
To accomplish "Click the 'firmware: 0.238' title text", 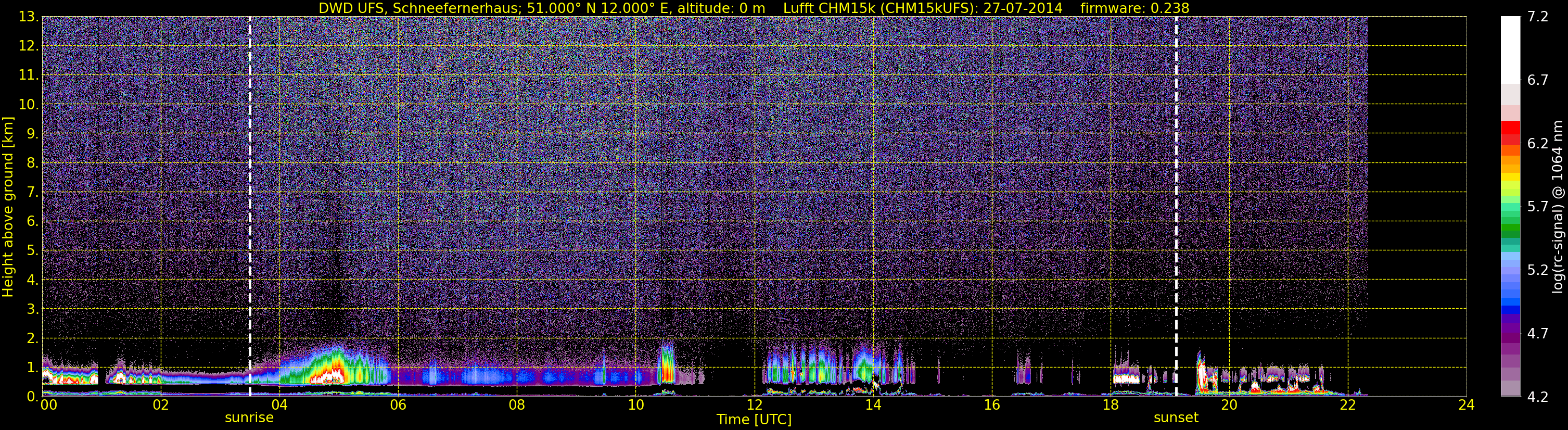I will pyautogui.click(x=1134, y=8).
